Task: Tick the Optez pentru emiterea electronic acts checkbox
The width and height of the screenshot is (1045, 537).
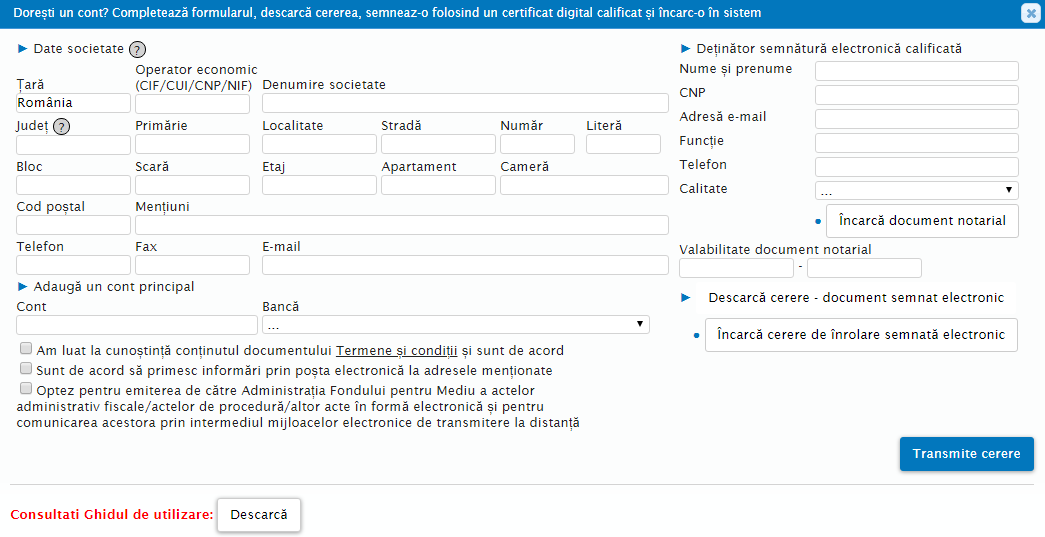Action: [26, 388]
